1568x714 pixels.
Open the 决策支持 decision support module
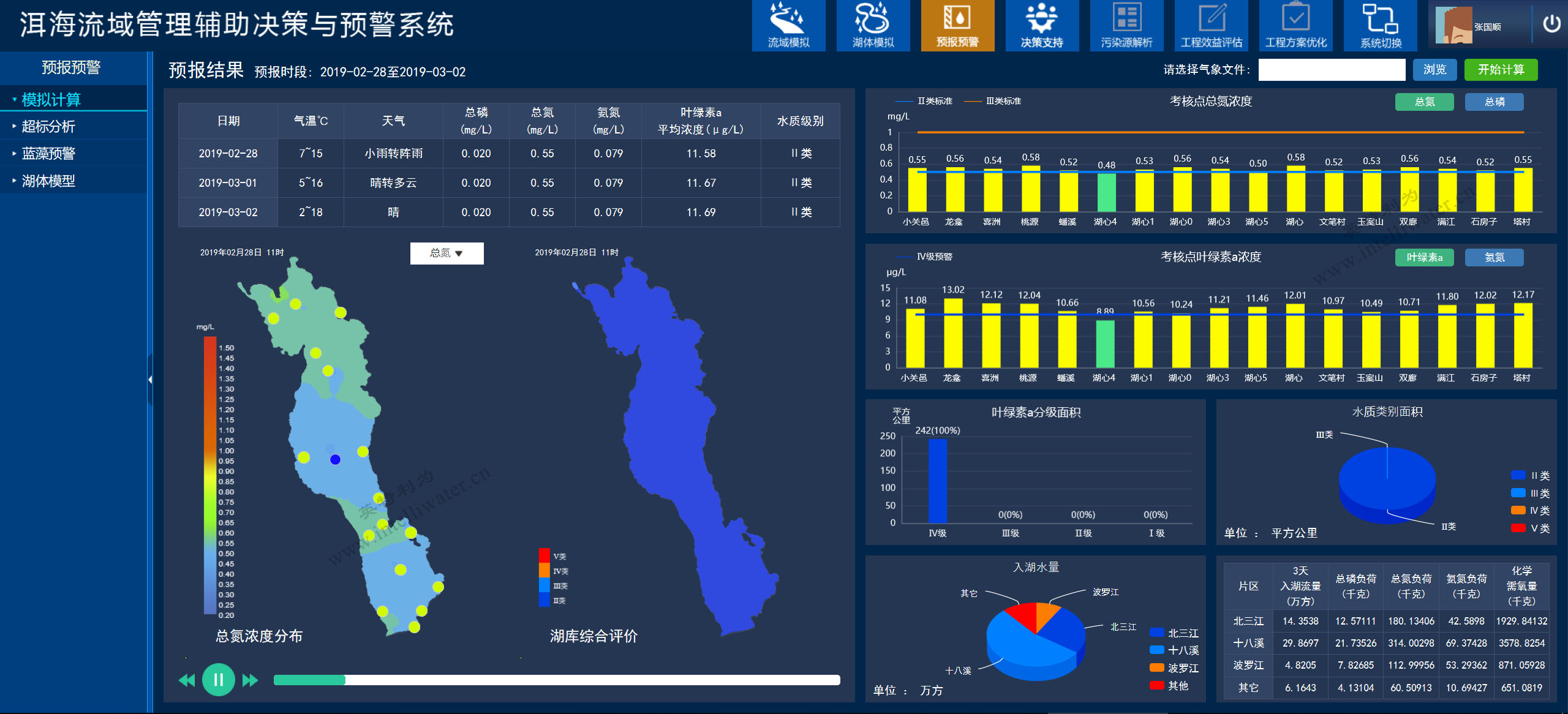1042,26
